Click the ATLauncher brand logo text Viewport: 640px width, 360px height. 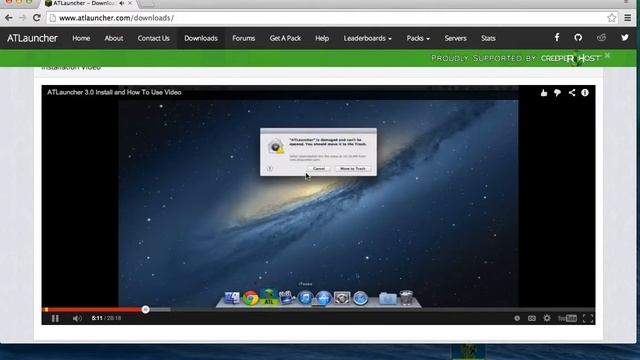[x=32, y=38]
